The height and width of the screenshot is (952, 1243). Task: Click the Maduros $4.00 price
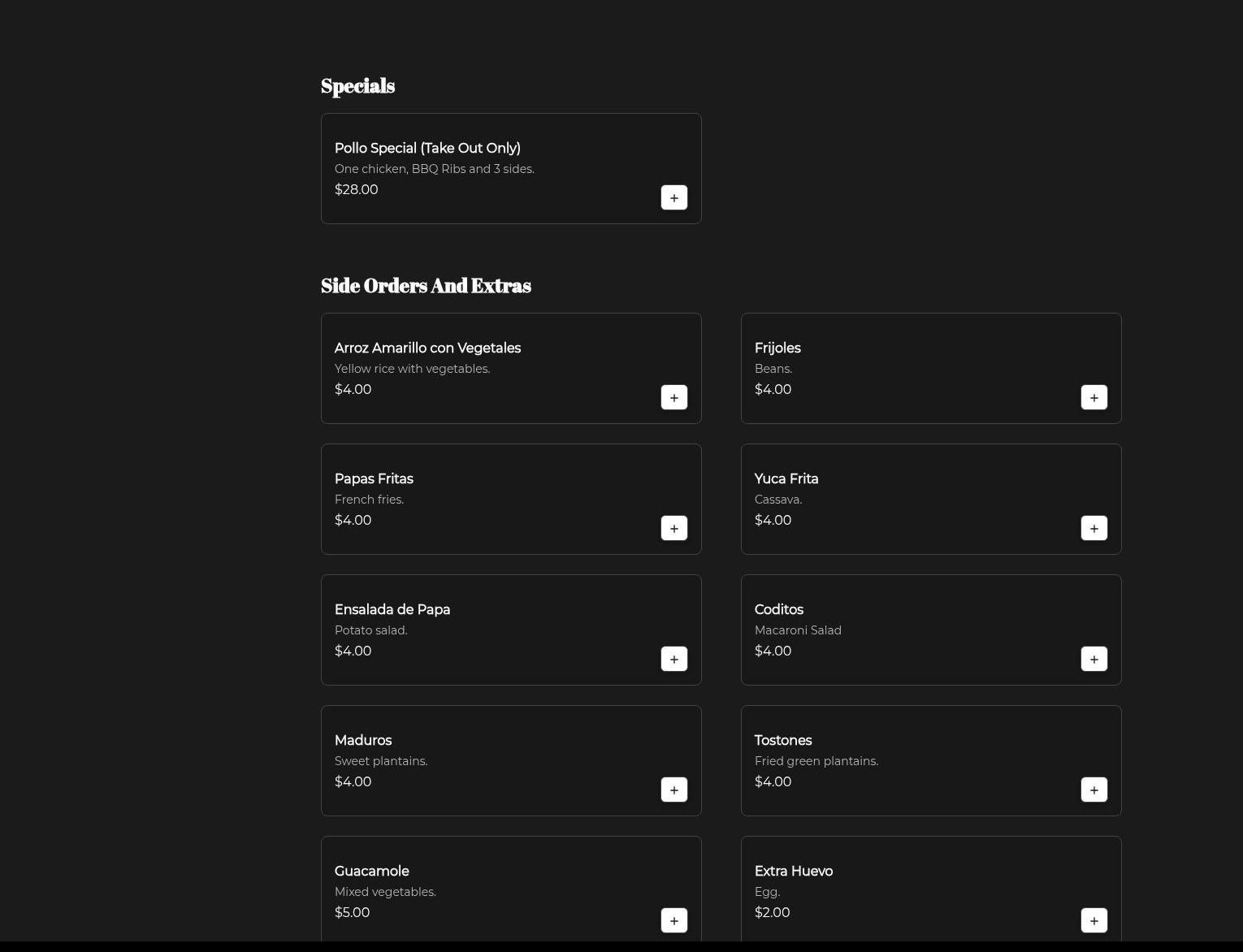(x=353, y=781)
